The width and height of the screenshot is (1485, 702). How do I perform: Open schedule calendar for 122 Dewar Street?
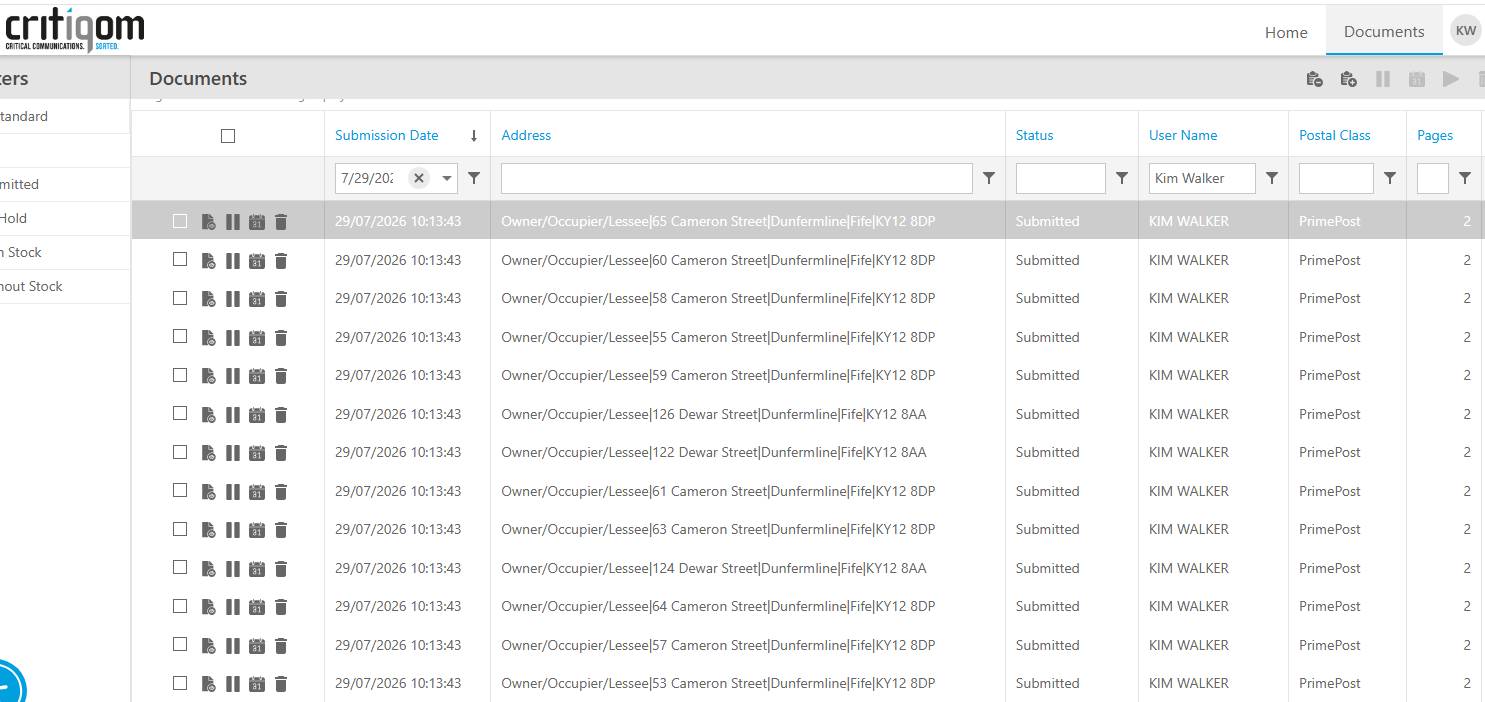(257, 453)
